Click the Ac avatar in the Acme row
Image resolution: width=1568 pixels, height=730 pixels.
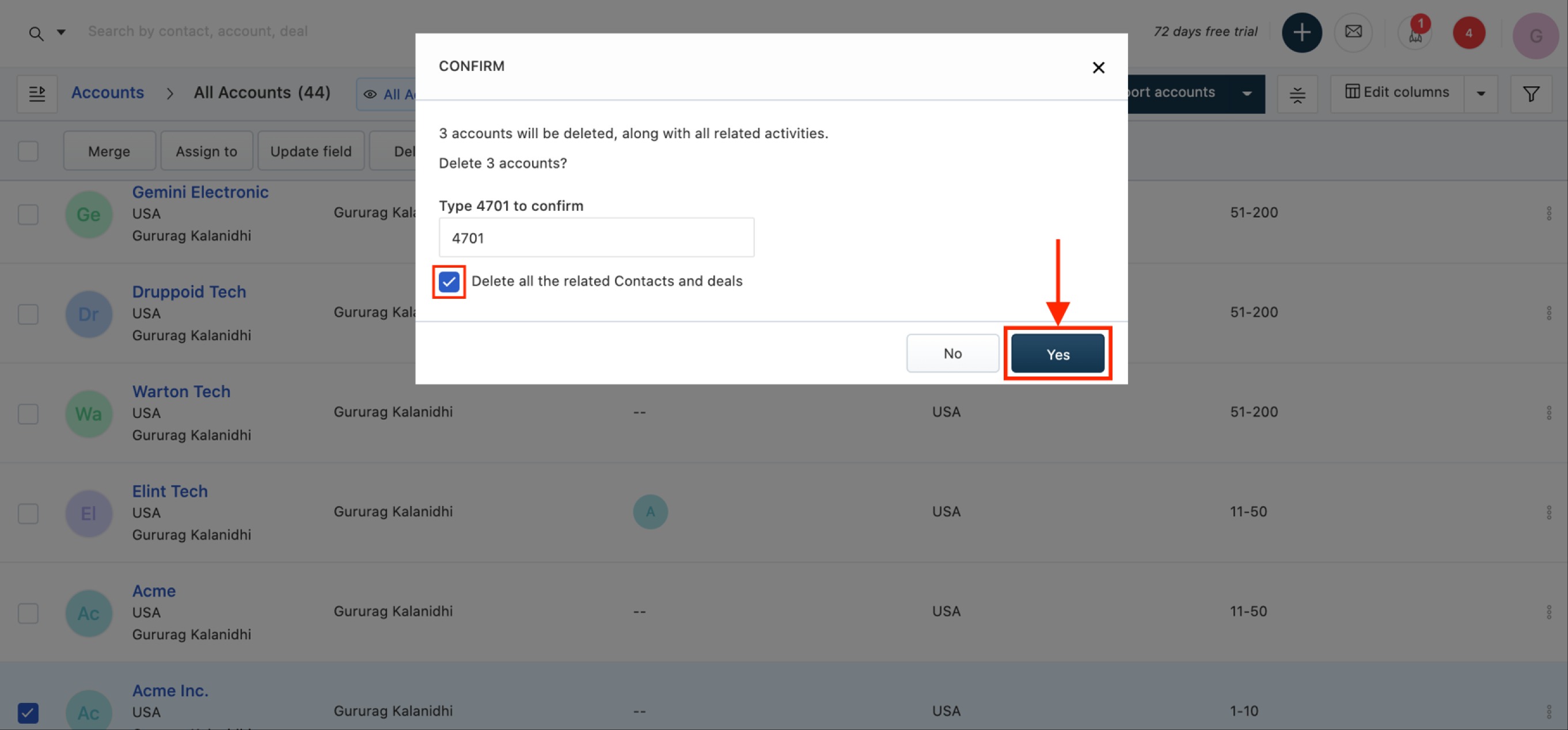(x=89, y=613)
